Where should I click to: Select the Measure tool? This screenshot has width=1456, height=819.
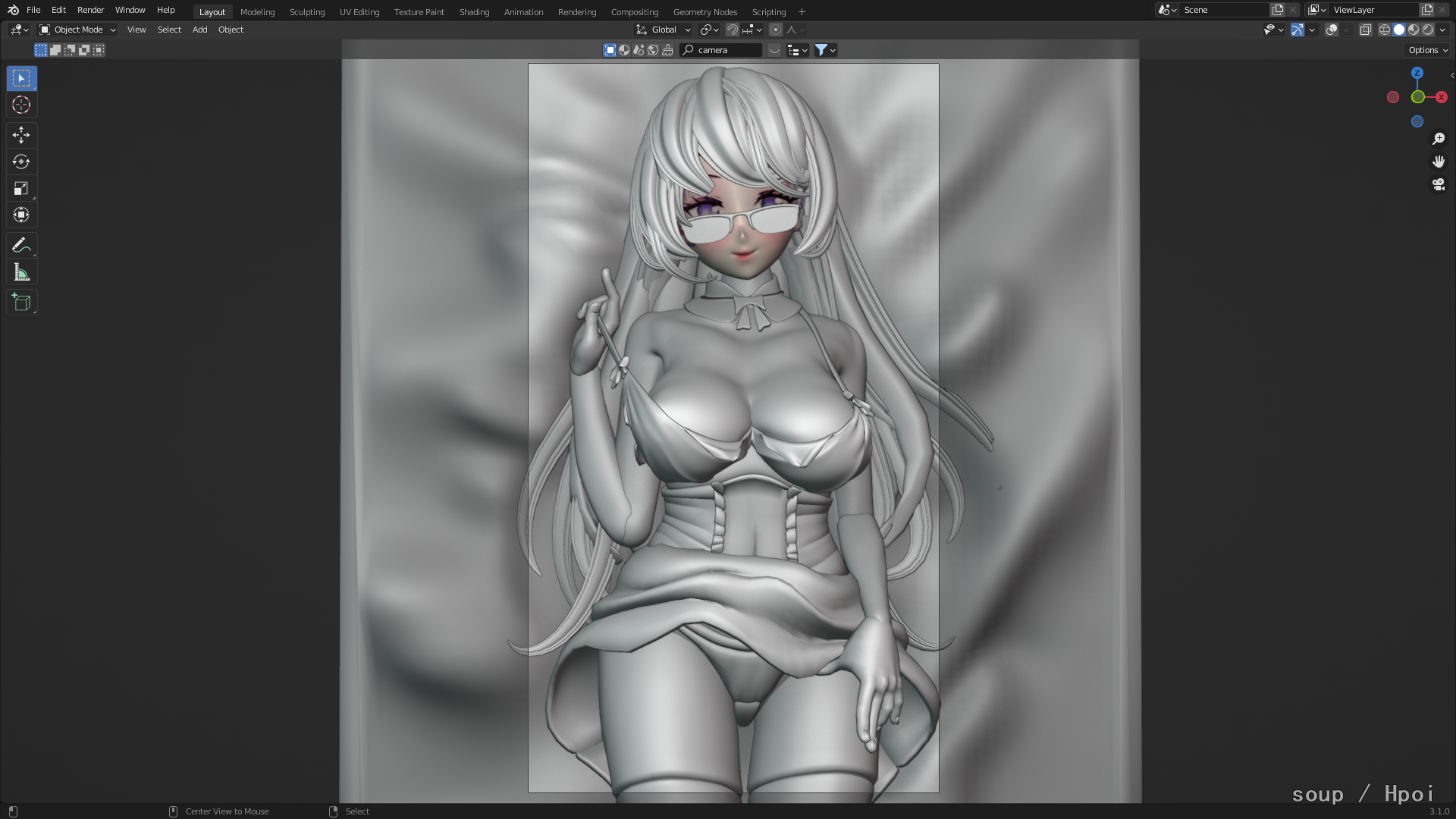(21, 272)
